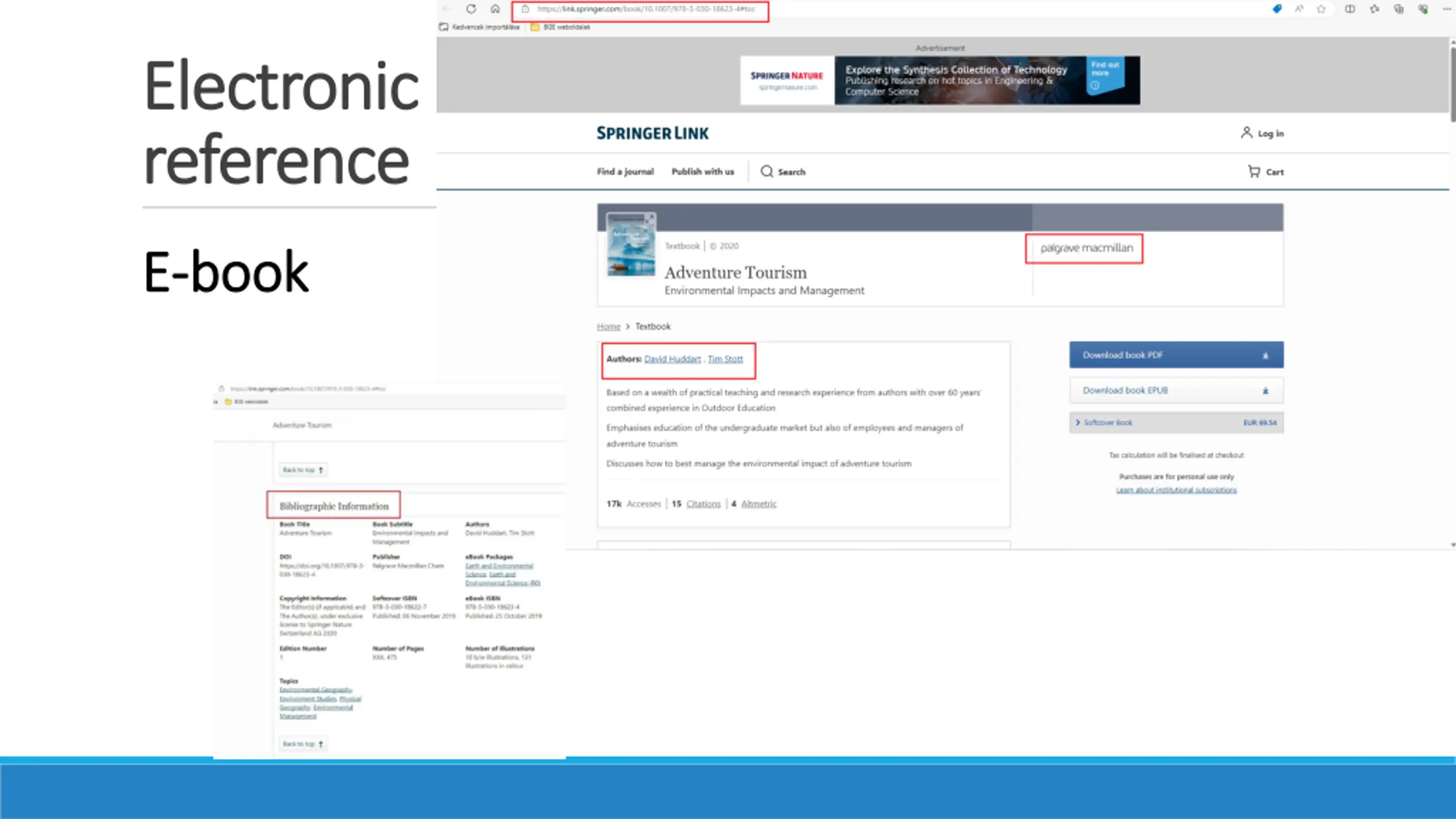This screenshot has width=1456, height=819.
Task: Click download arrow on Download book EPUB
Action: click(x=1265, y=391)
